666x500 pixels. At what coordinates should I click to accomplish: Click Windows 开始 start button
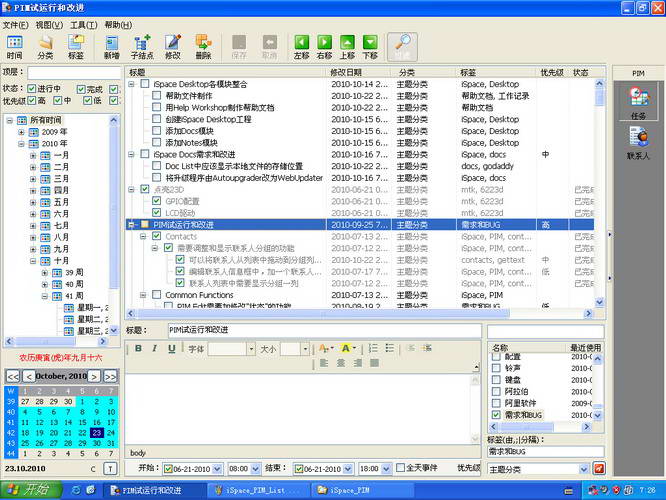(31, 490)
